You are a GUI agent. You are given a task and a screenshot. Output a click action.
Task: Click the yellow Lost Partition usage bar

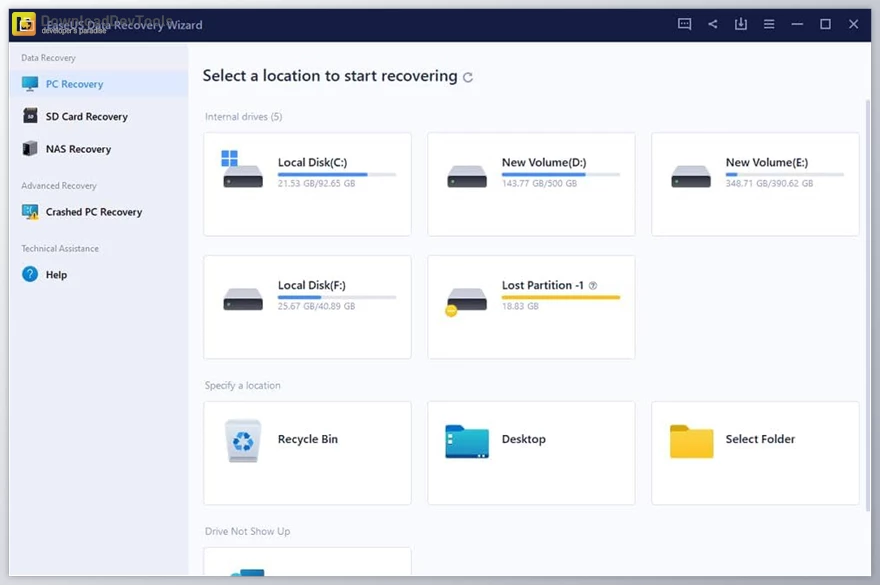coord(561,298)
